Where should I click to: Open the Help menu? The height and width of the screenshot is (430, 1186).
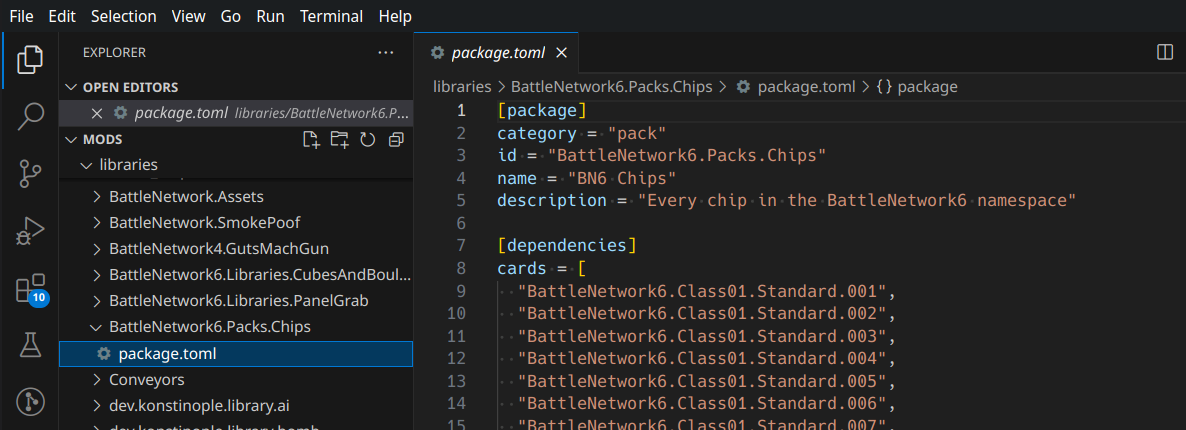coord(395,16)
